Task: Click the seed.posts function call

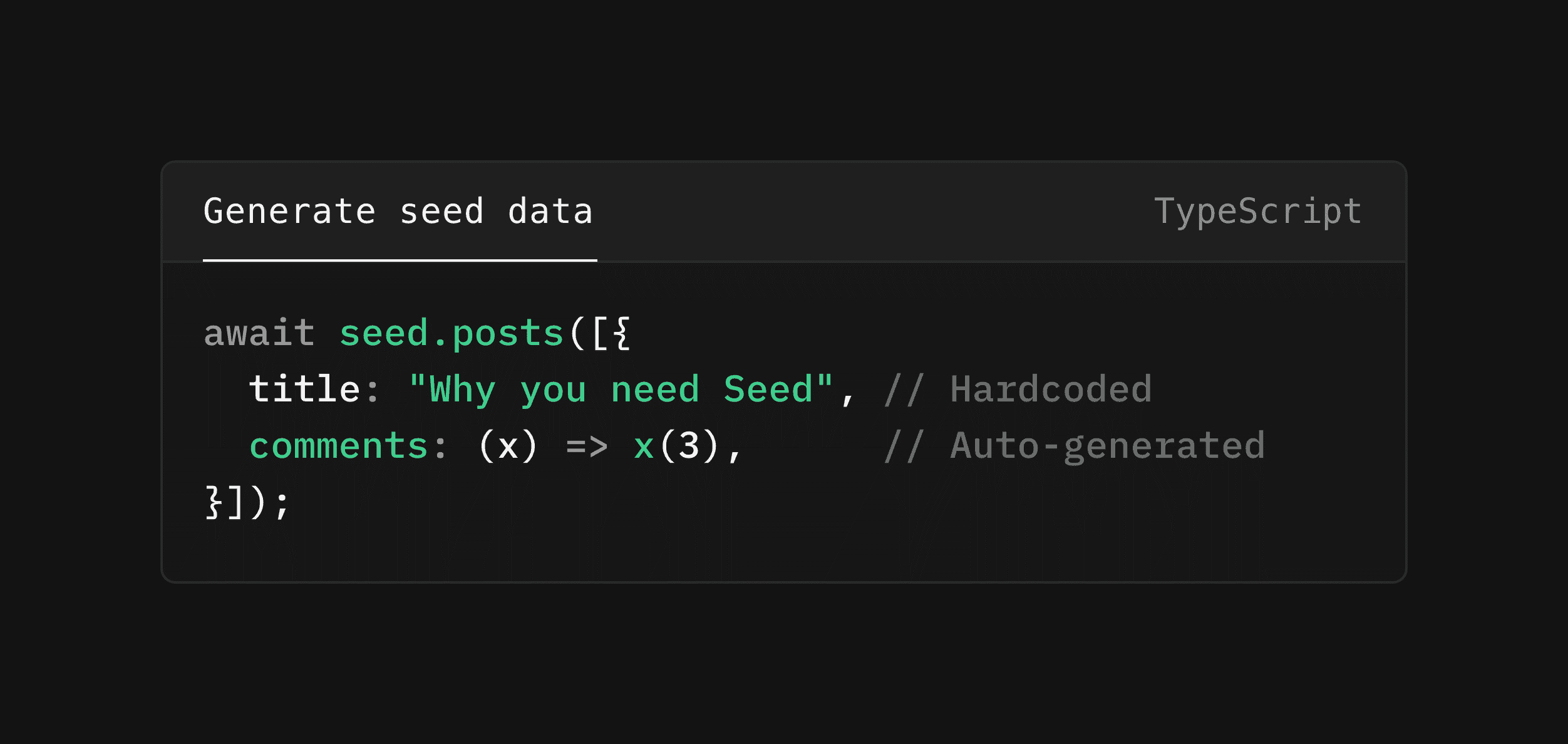Action: click(x=451, y=334)
